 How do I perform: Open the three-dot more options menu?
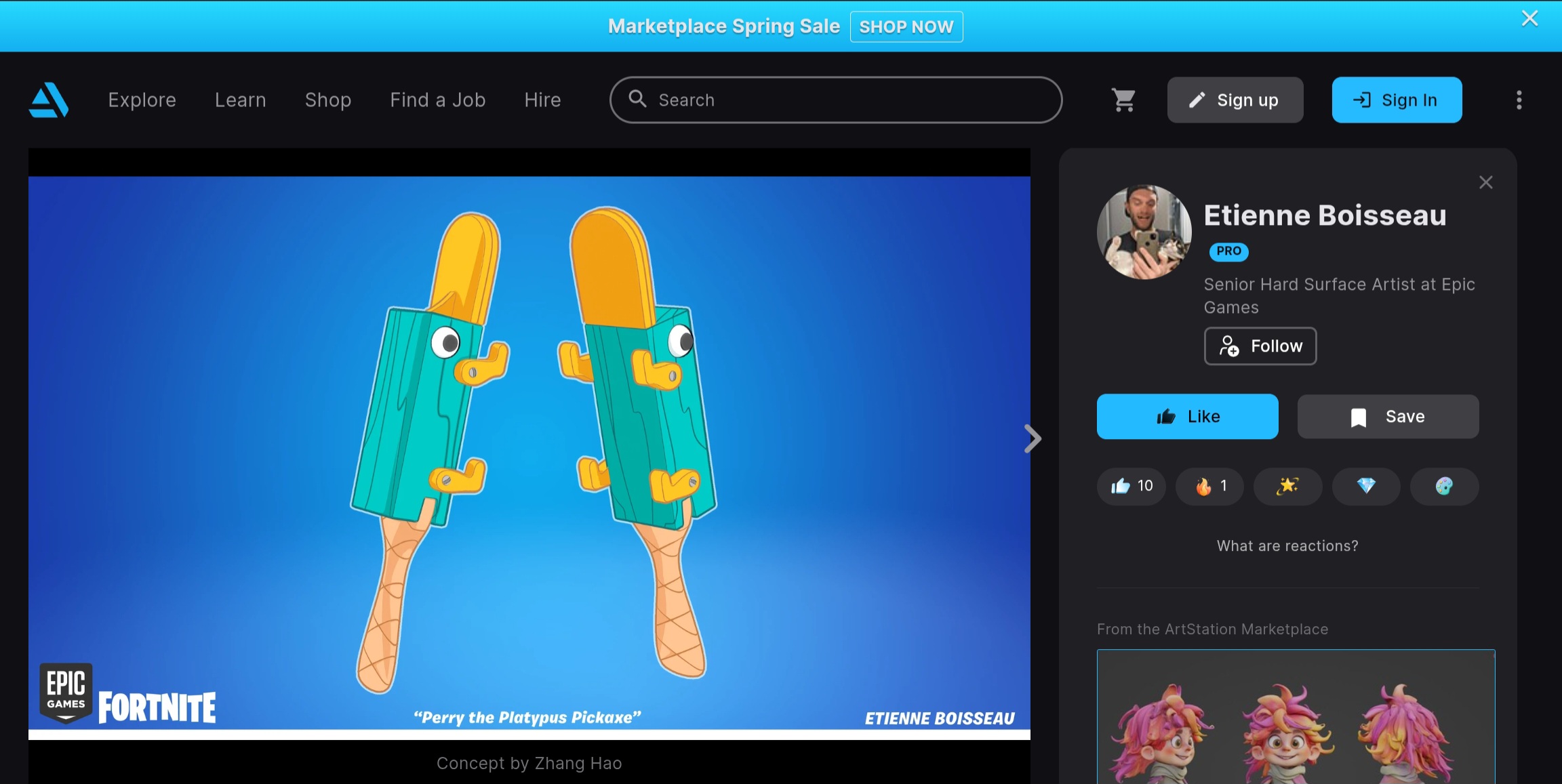[1519, 100]
